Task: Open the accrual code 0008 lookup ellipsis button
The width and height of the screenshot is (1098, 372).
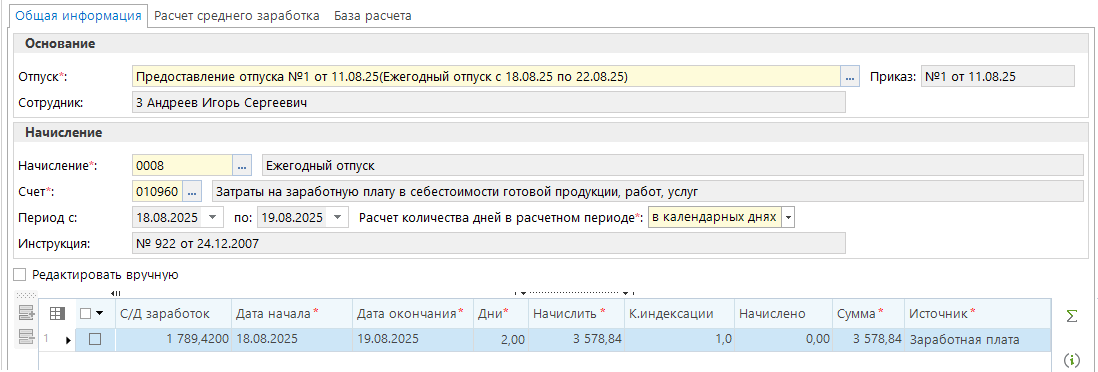Action: coord(242,166)
